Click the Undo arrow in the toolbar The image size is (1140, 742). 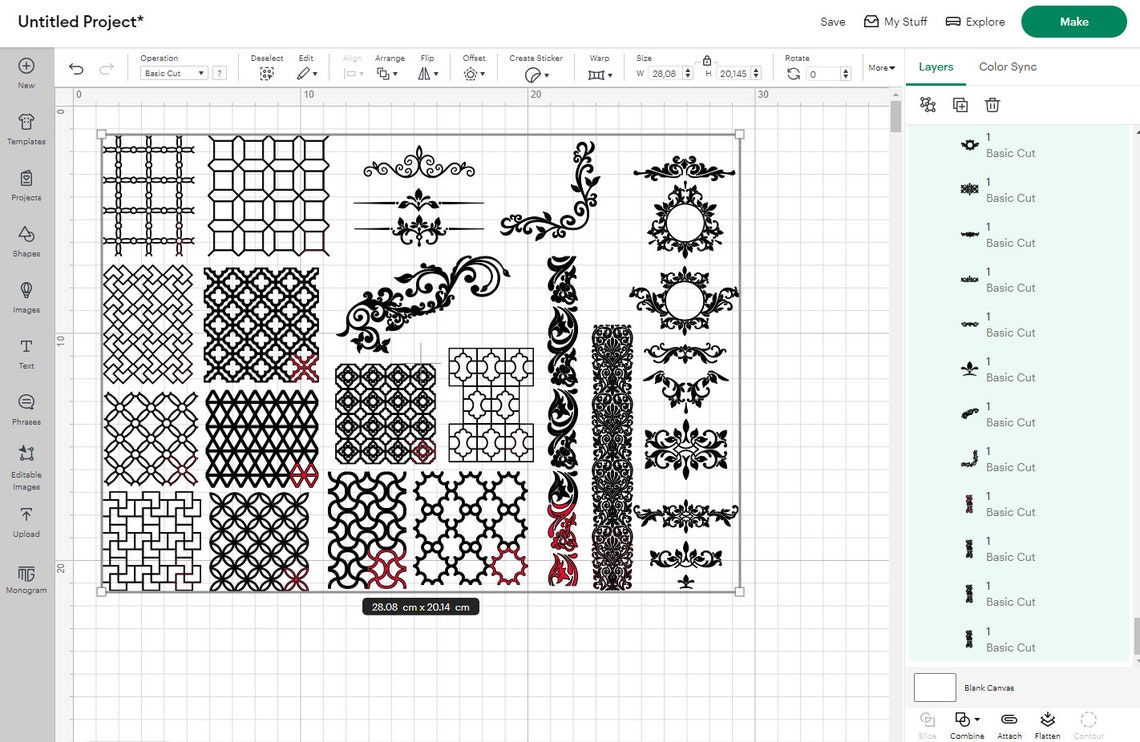tap(76, 68)
